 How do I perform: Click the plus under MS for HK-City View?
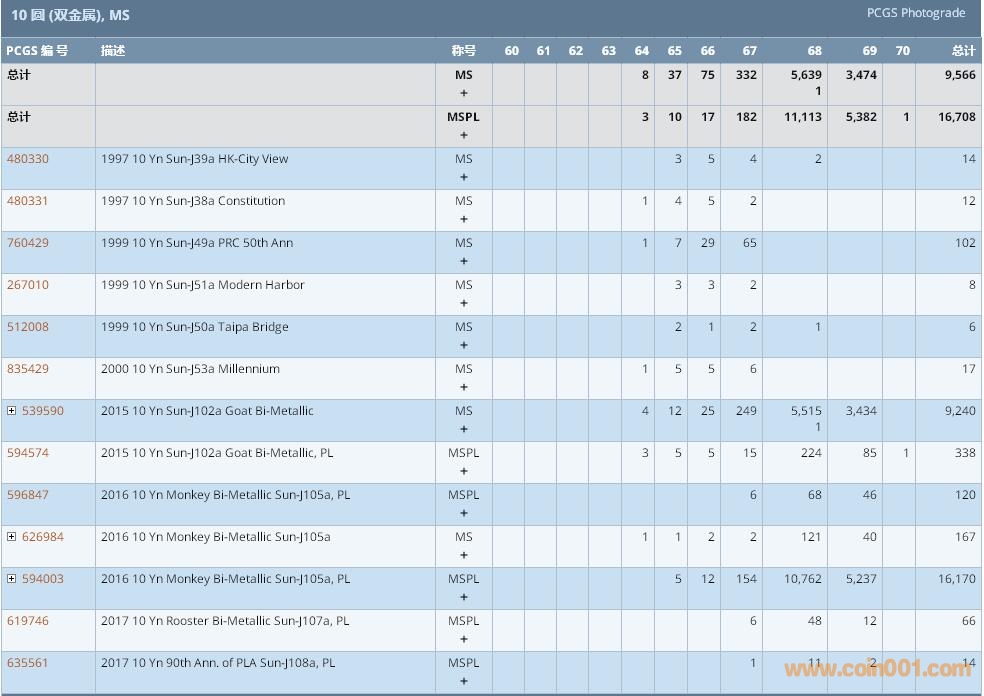click(463, 177)
